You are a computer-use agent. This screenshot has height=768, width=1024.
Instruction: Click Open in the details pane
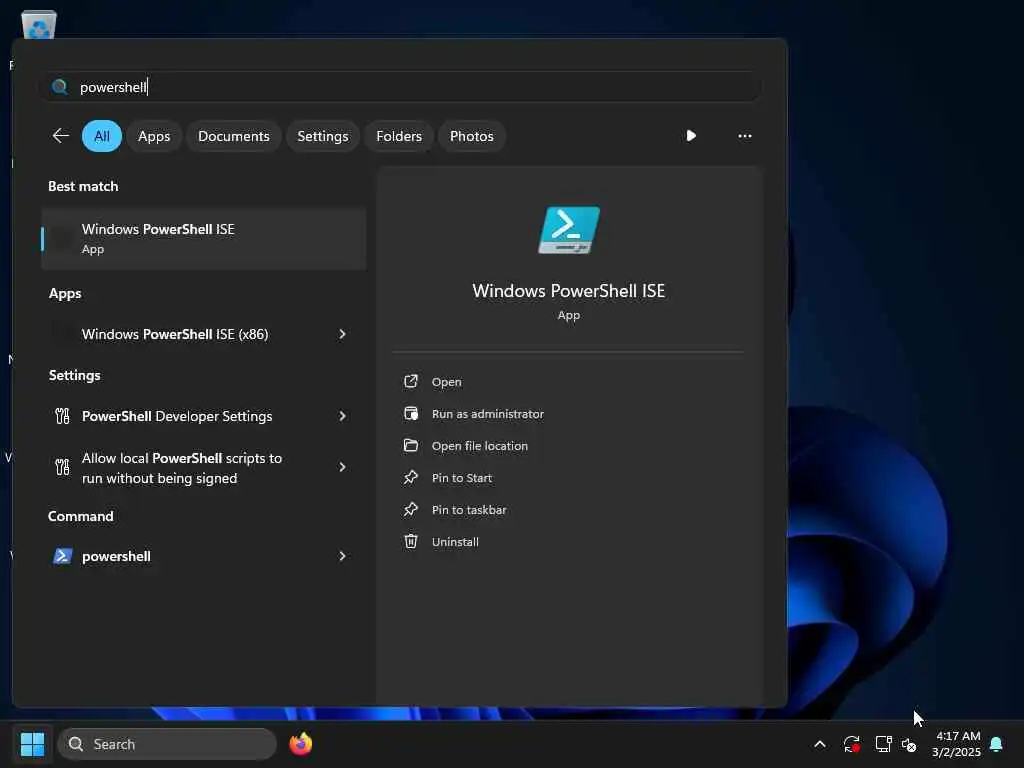point(446,382)
